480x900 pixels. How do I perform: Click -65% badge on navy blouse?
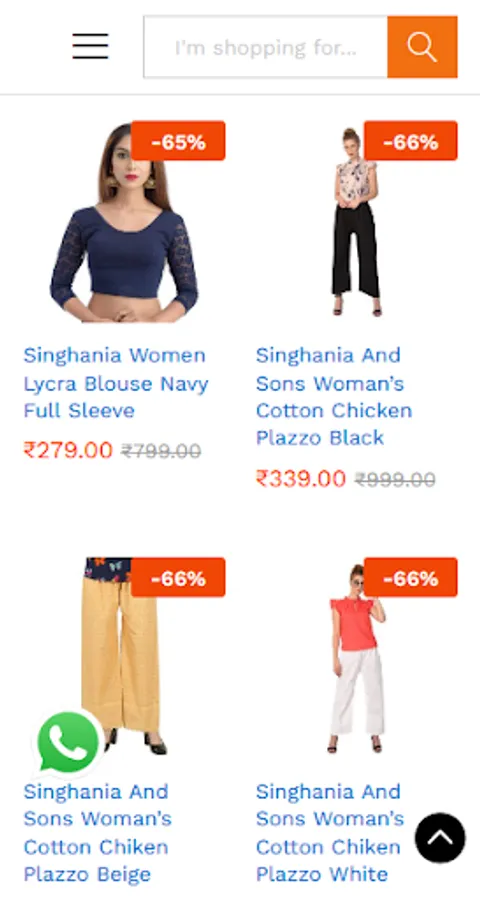[178, 141]
